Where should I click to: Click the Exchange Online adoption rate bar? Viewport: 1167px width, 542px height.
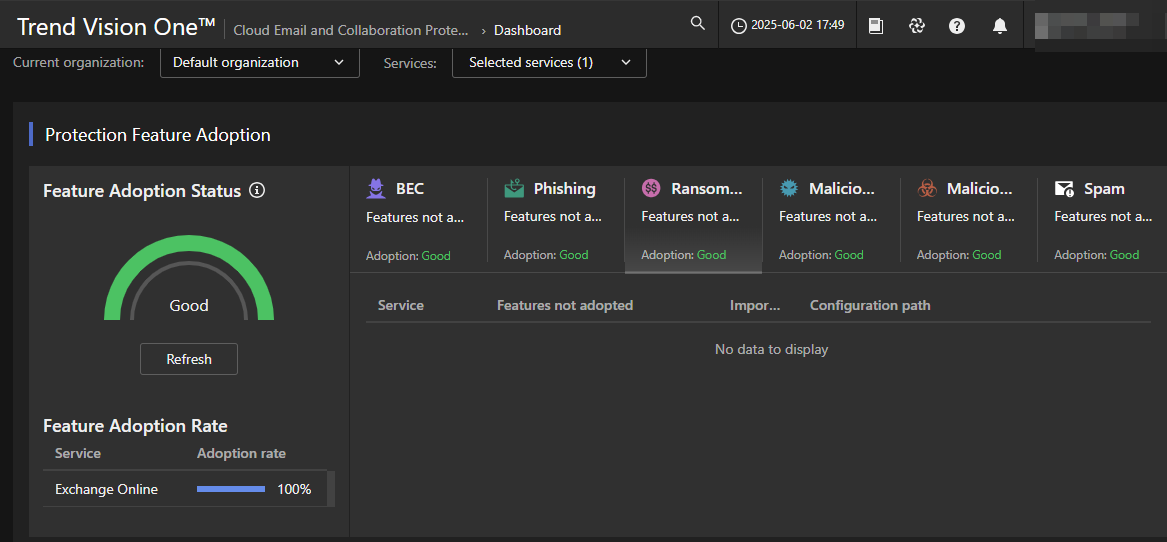231,489
